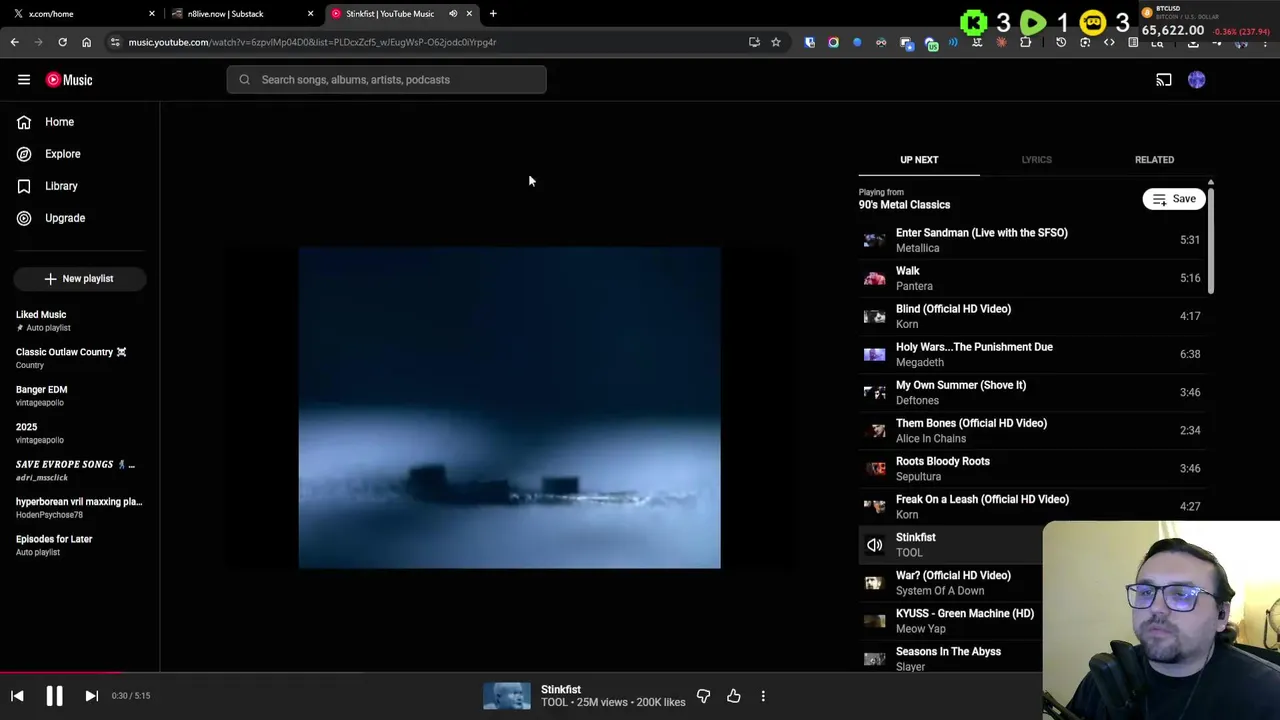Click the install app icon in address bar

coord(754,42)
